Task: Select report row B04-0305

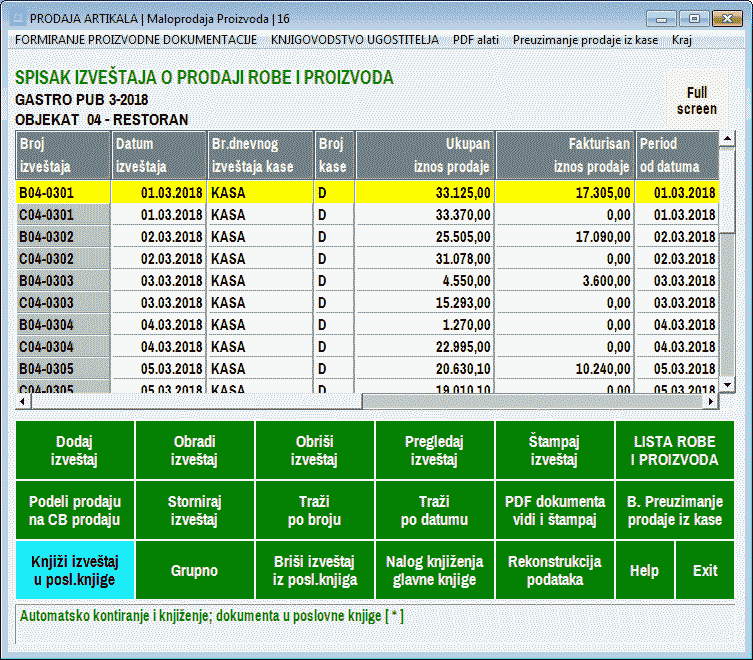Action: [x=367, y=369]
